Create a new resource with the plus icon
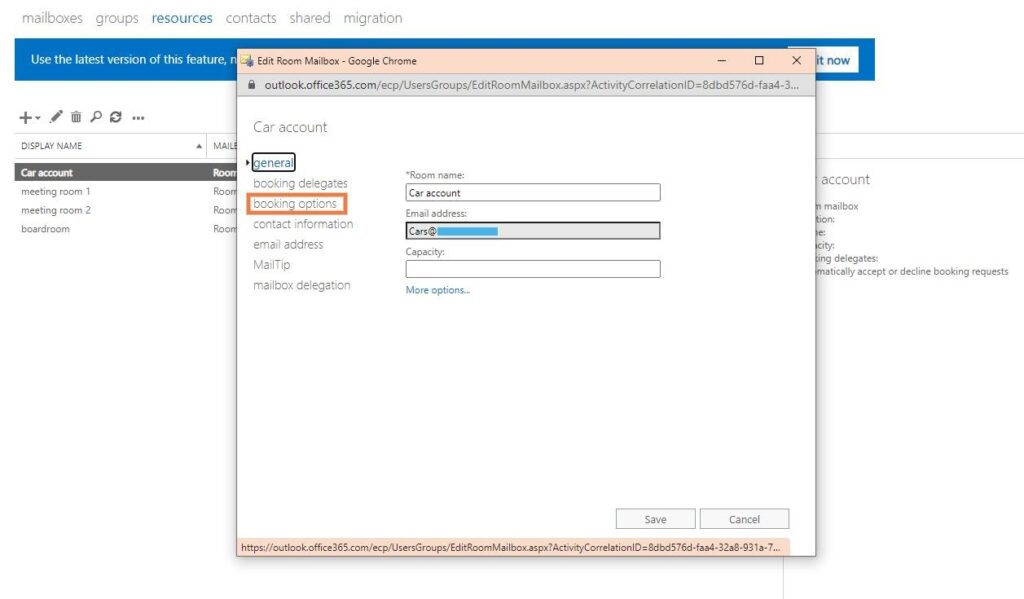Screen dimensions: 1024x599 pyautogui.click(x=25, y=117)
